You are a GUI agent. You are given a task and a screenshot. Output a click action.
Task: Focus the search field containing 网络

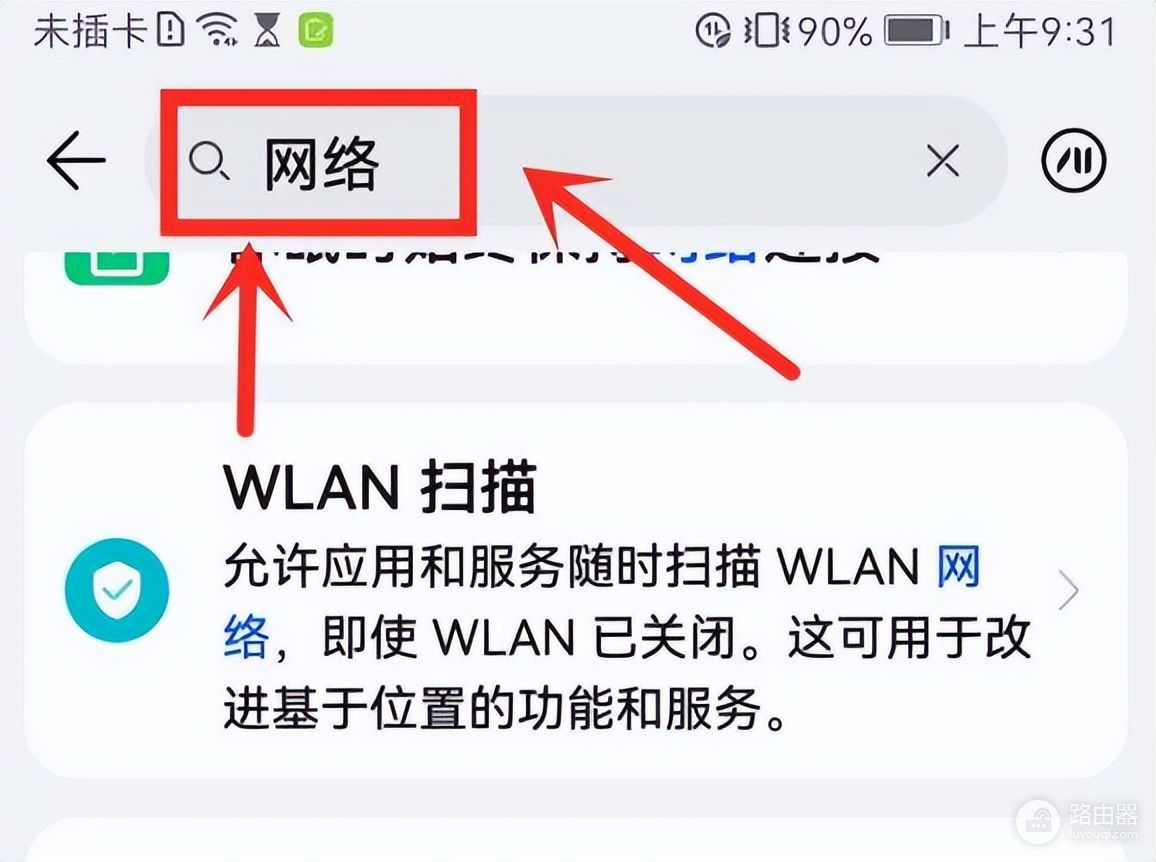576,161
